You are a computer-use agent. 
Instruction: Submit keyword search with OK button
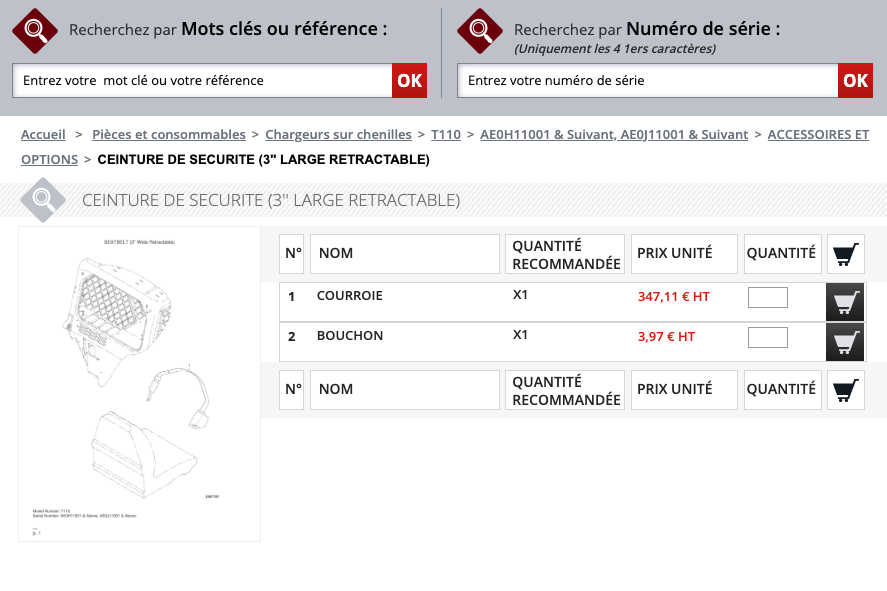click(x=409, y=81)
